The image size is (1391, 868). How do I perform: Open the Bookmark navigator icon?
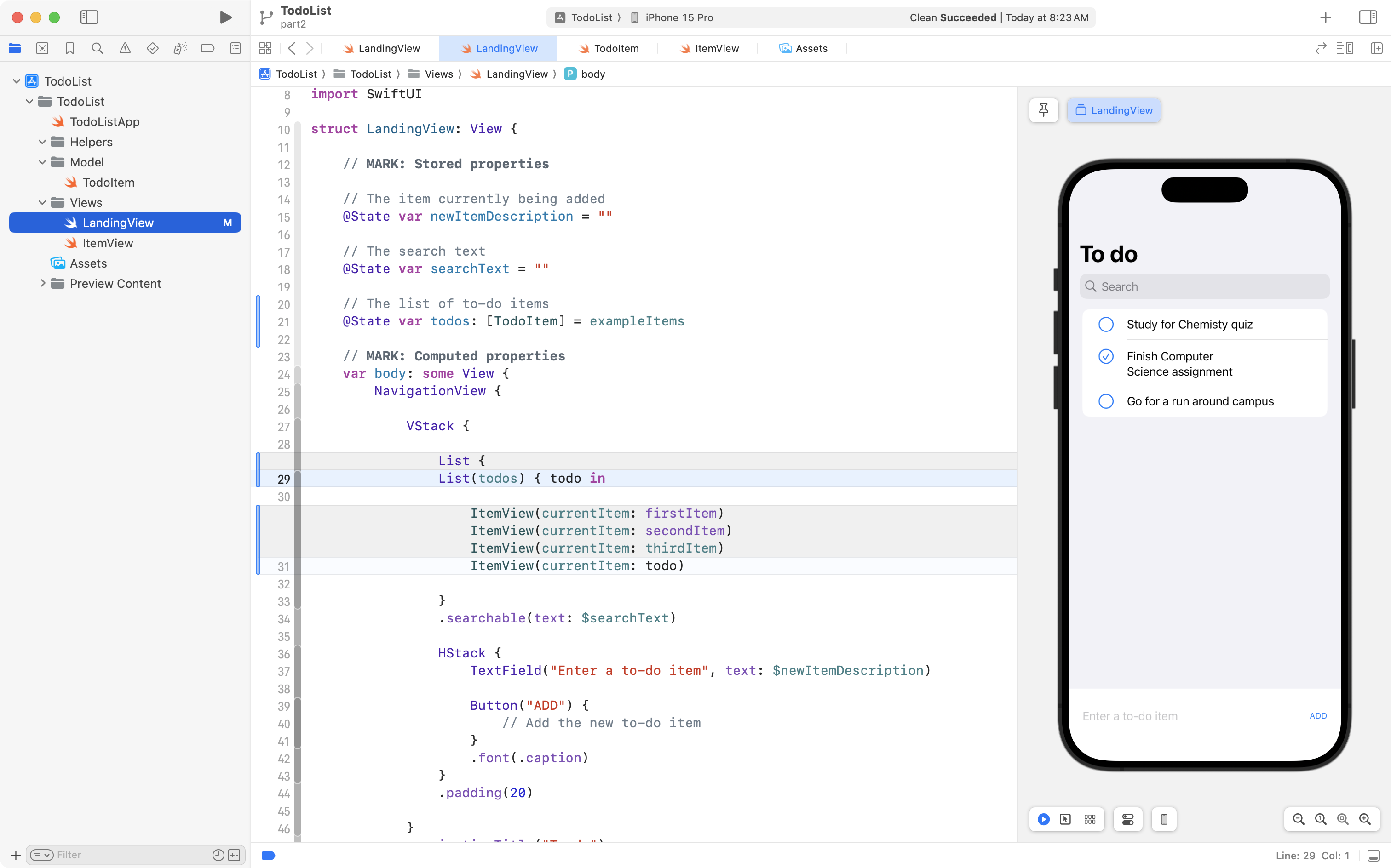pyautogui.click(x=69, y=48)
